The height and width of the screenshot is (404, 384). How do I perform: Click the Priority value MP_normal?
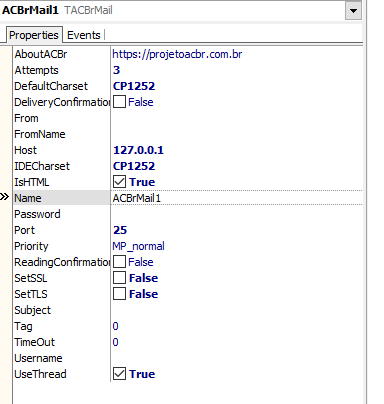pyautogui.click(x=138, y=246)
